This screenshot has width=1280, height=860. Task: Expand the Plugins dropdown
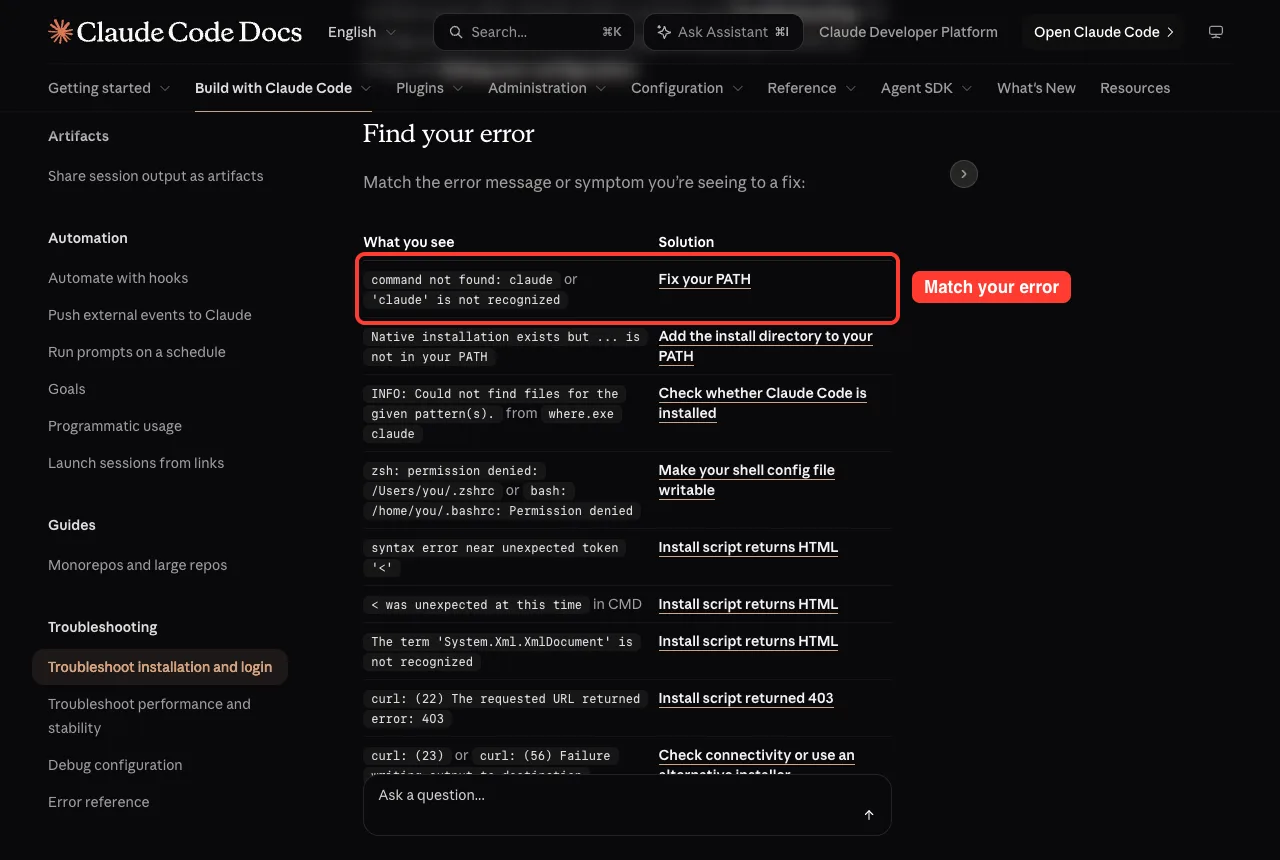tap(430, 88)
